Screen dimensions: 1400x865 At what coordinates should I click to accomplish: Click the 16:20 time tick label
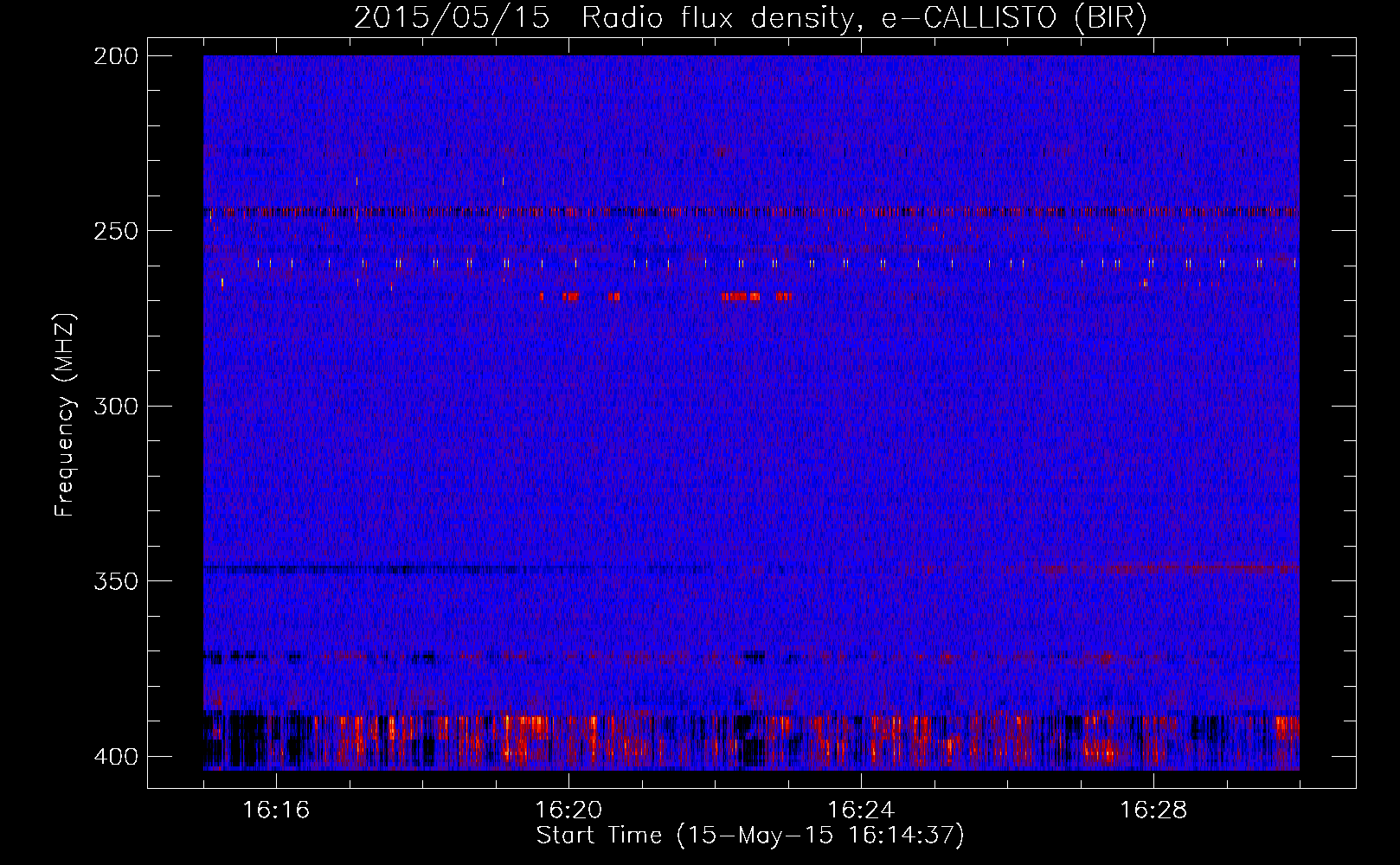tap(568, 811)
